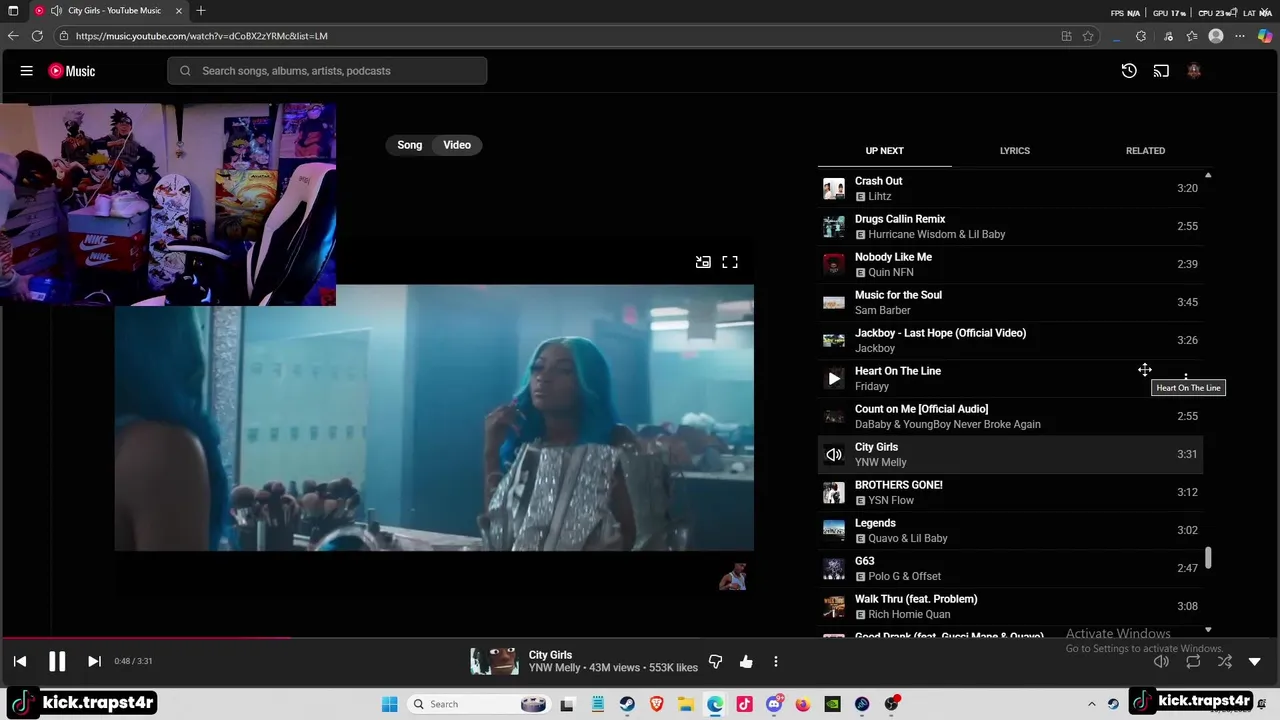Click the now-playing speaker icon for City Girls
The width and height of the screenshot is (1280, 720).
click(x=834, y=454)
